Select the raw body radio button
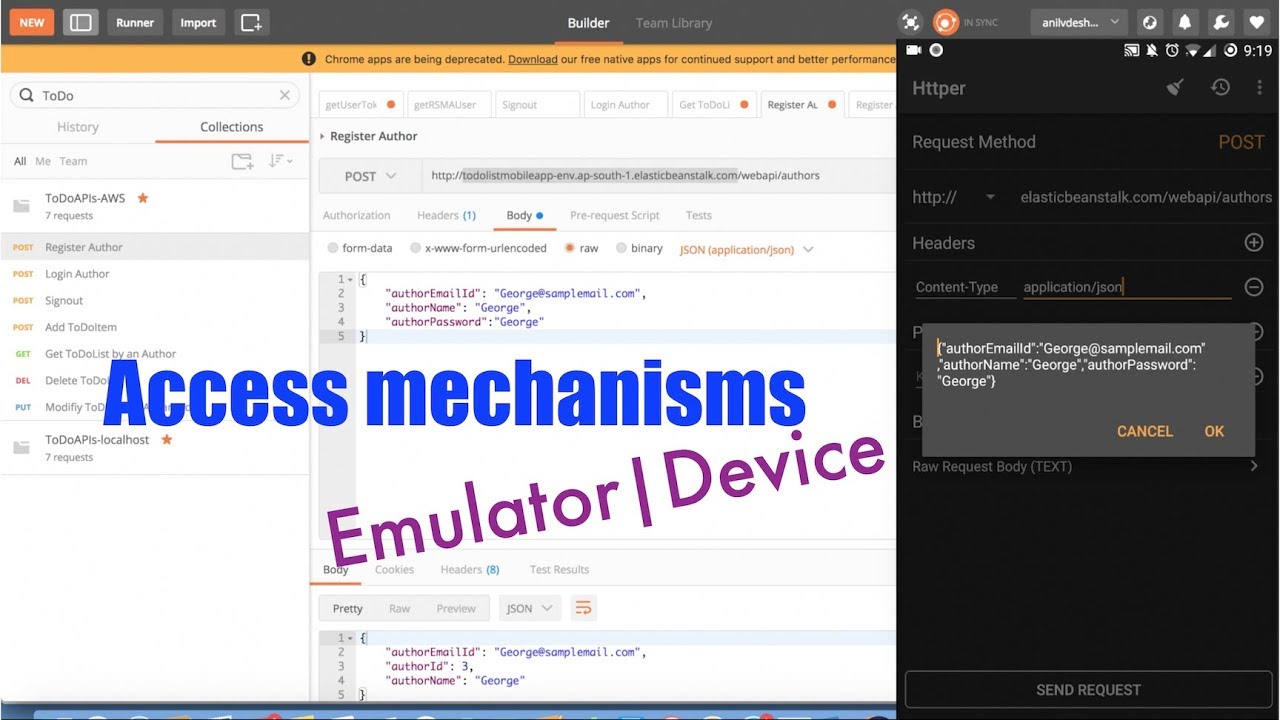 (570, 248)
